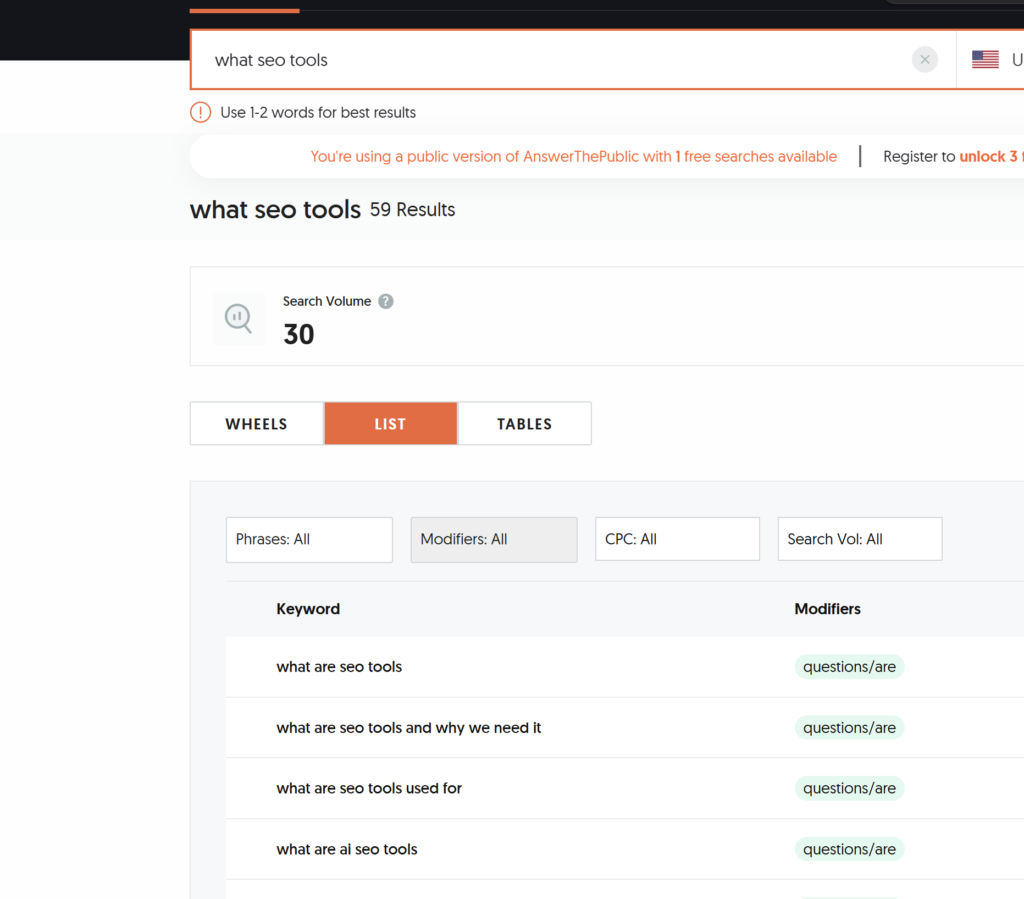Image resolution: width=1024 pixels, height=899 pixels.
Task: Click the Search Volume help question mark
Action: click(x=386, y=301)
